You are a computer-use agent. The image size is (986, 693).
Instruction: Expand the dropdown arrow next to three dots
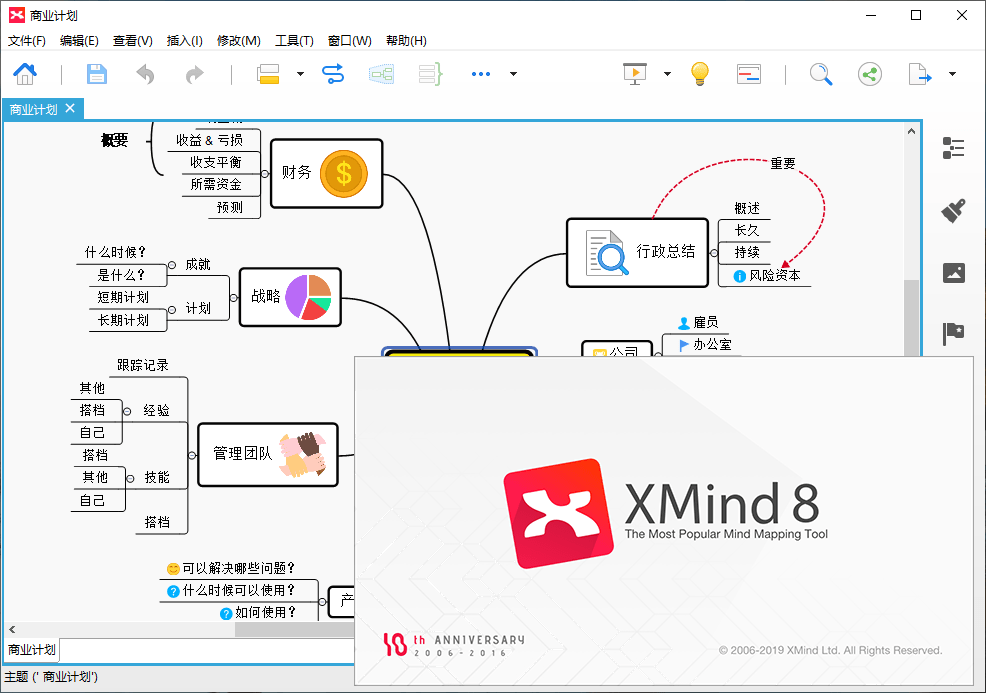coord(513,74)
